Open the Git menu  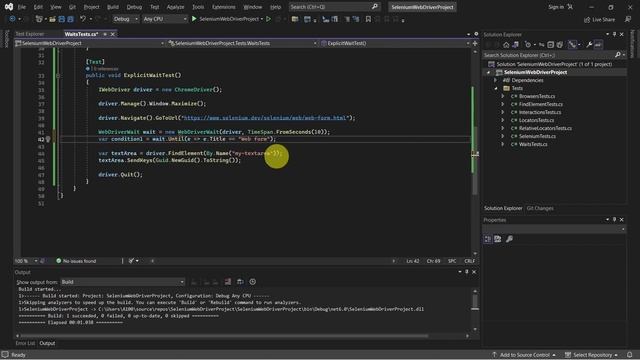click(x=72, y=7)
